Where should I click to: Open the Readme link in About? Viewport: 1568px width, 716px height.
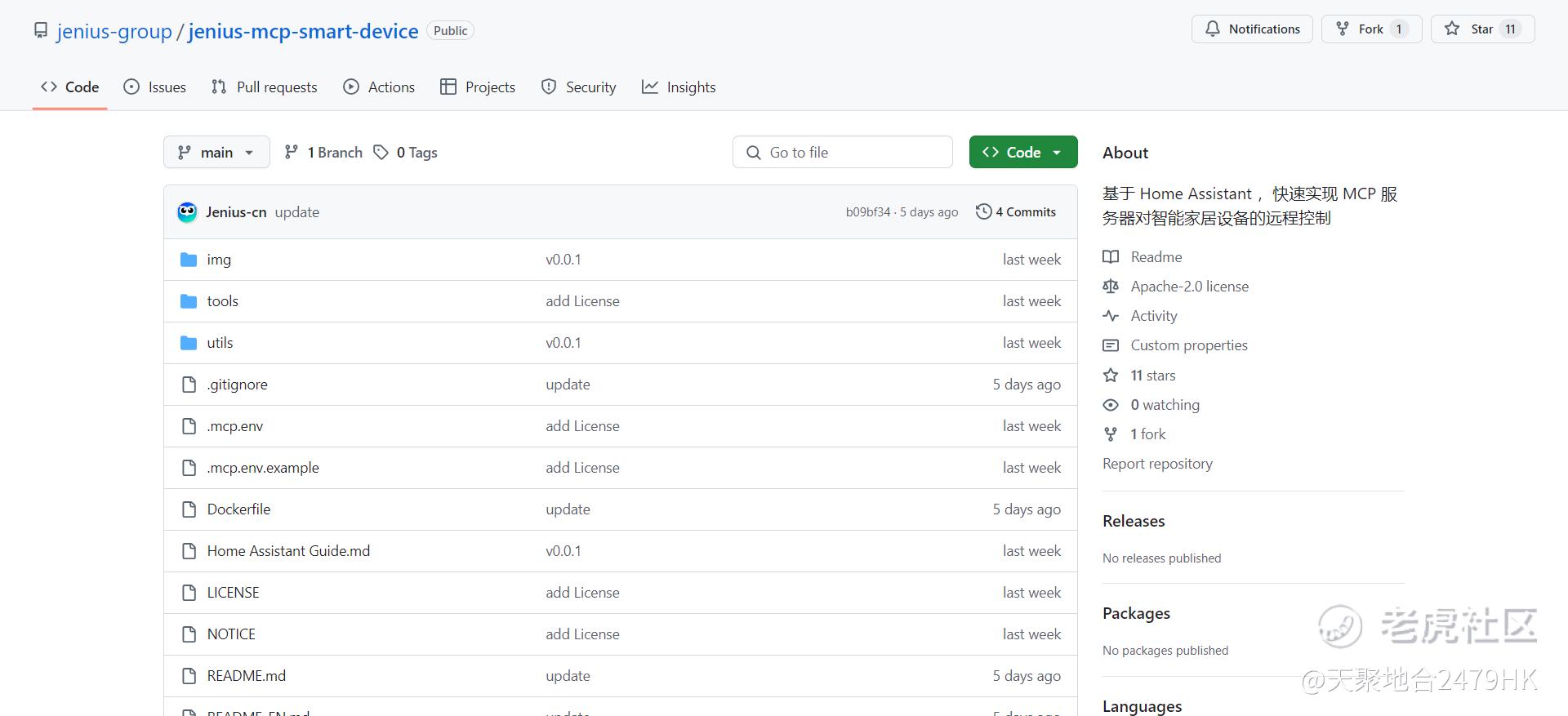pos(1156,257)
